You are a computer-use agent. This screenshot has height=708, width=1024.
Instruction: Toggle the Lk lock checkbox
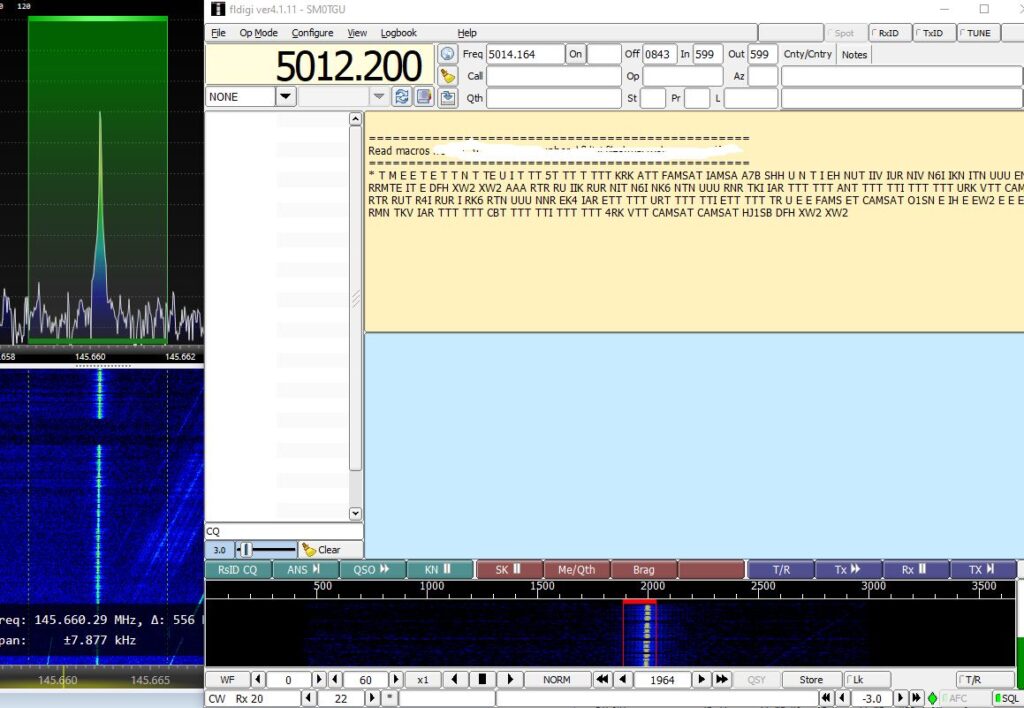pos(867,679)
